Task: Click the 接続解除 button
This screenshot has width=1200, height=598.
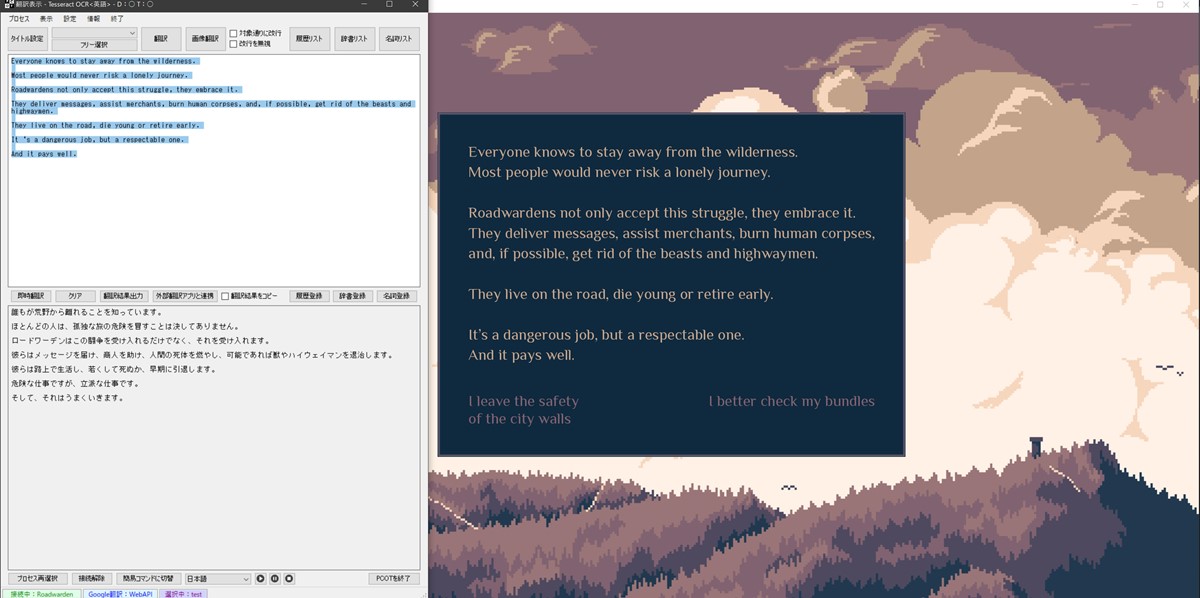Action: click(x=93, y=578)
